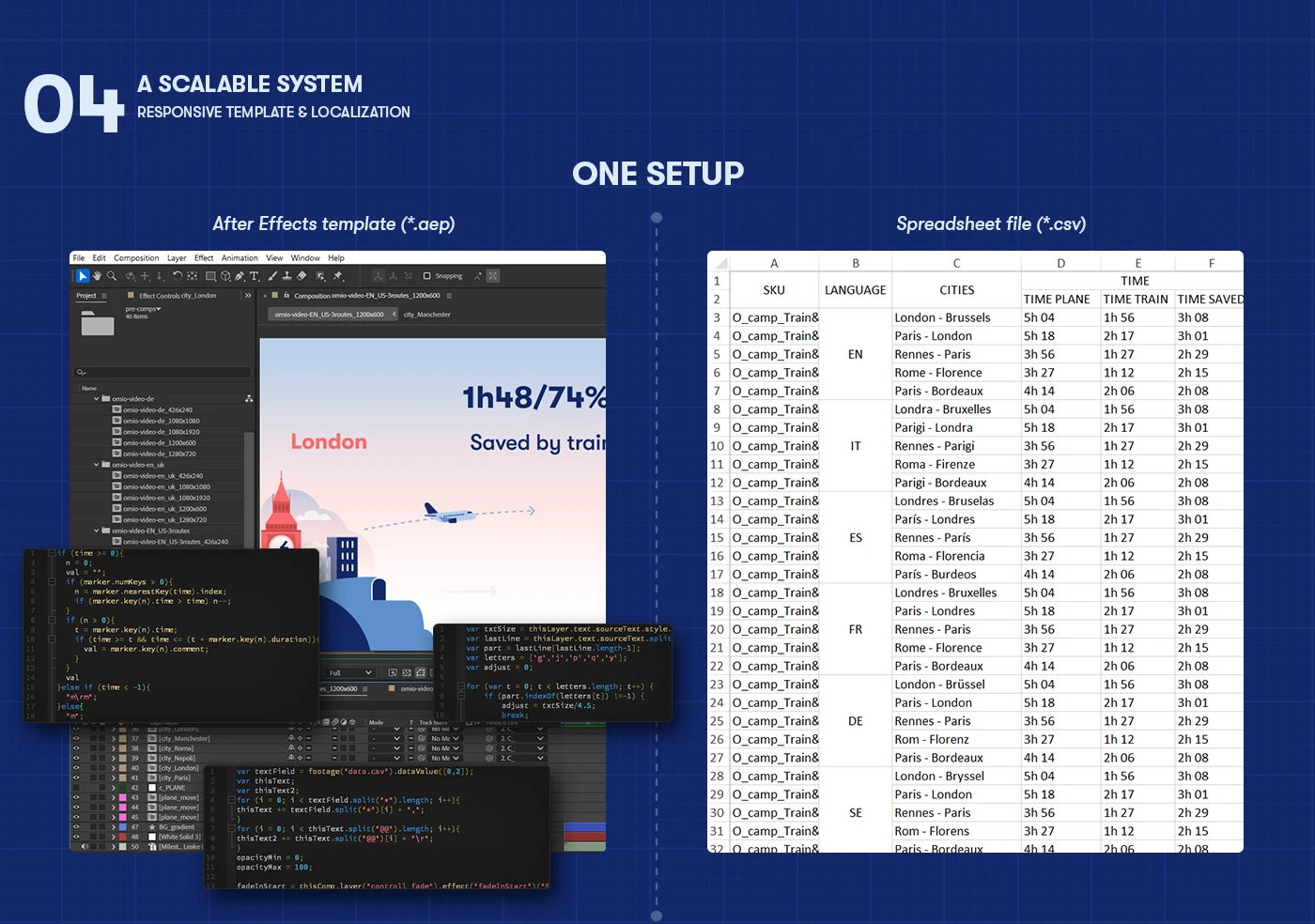1315x924 pixels.
Task: Expand hidden panel tabs with double chevron
Action: pyautogui.click(x=248, y=296)
